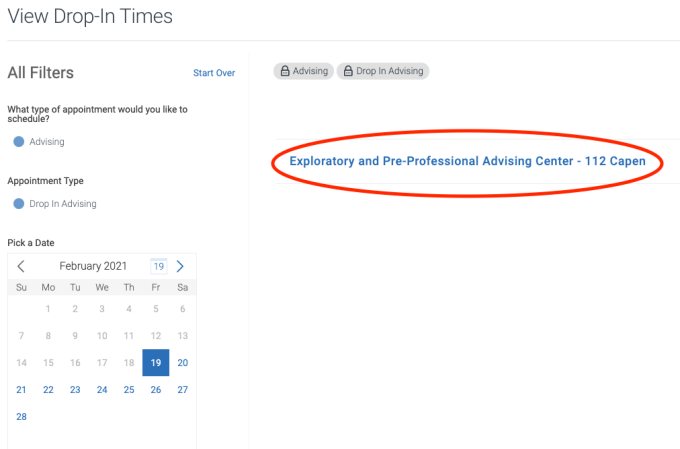This screenshot has width=680, height=449.
Task: Go to previous month in calendar
Action: click(21, 266)
